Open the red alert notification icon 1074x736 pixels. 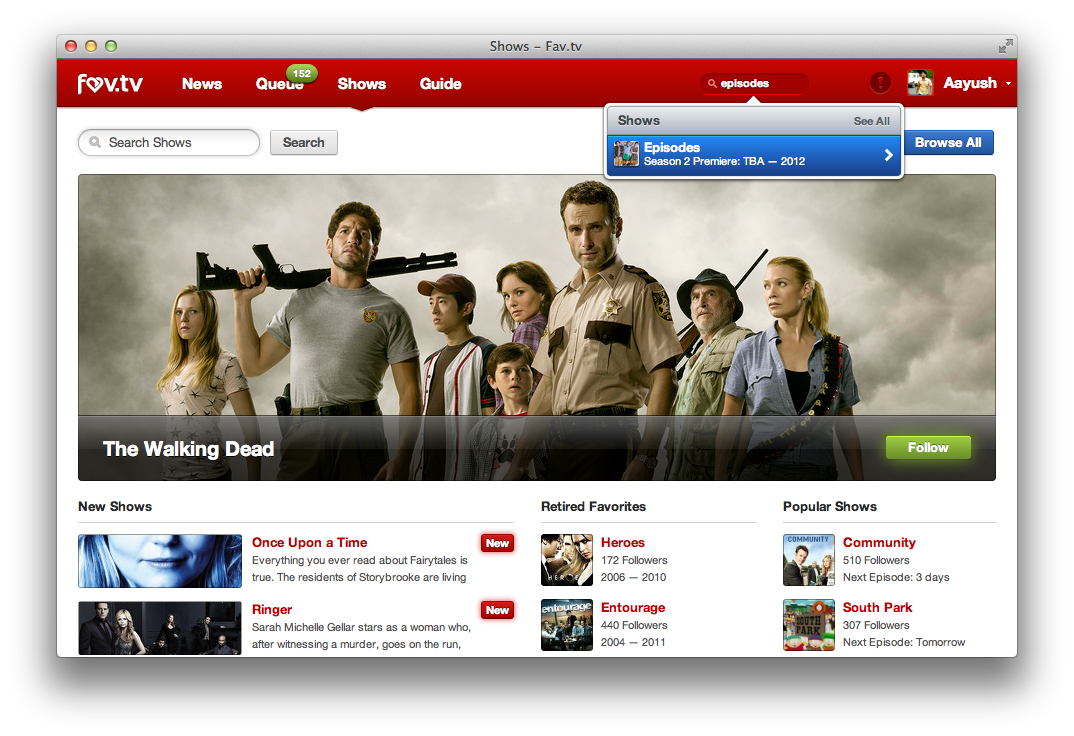[x=880, y=83]
